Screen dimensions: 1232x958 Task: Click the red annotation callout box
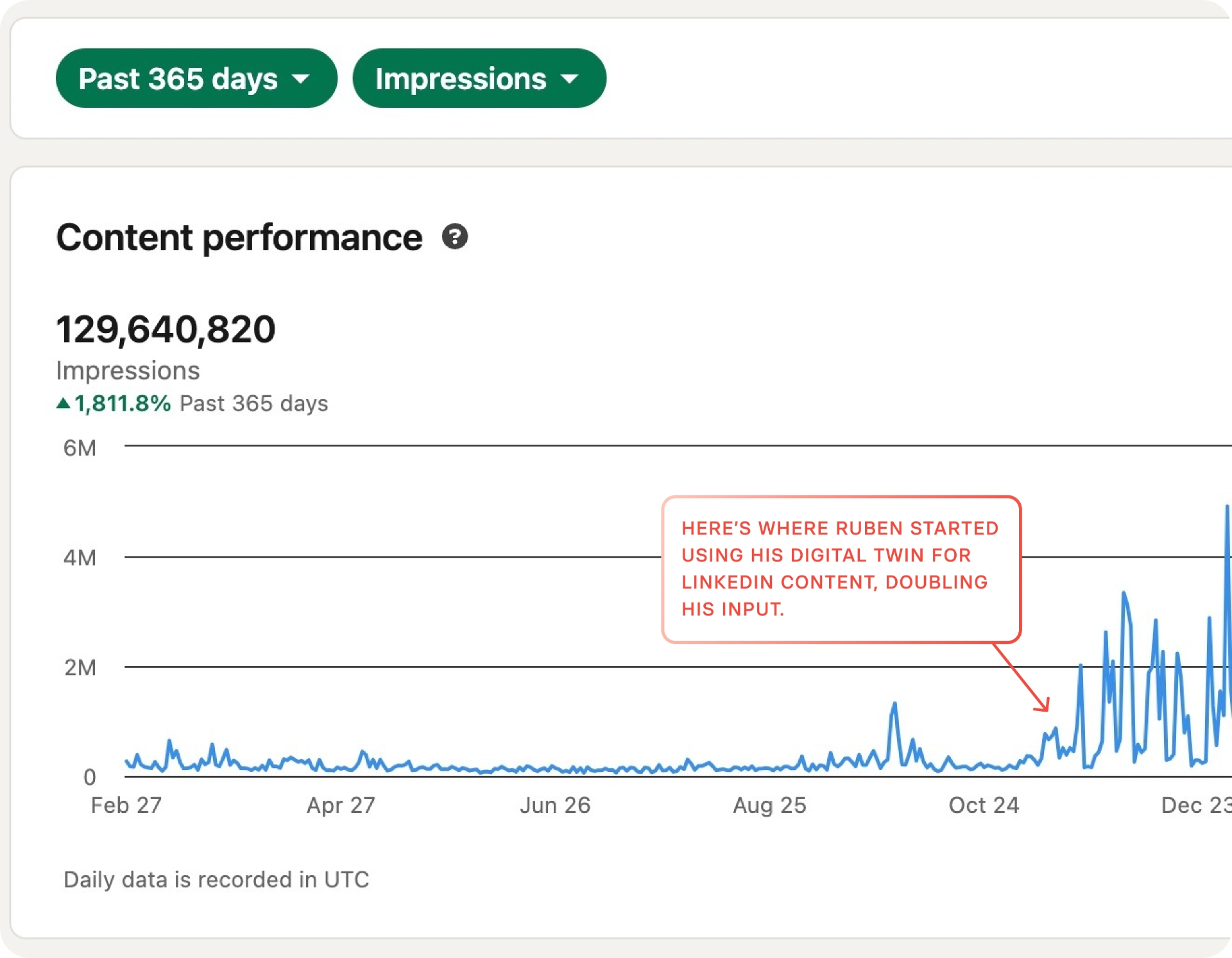841,569
